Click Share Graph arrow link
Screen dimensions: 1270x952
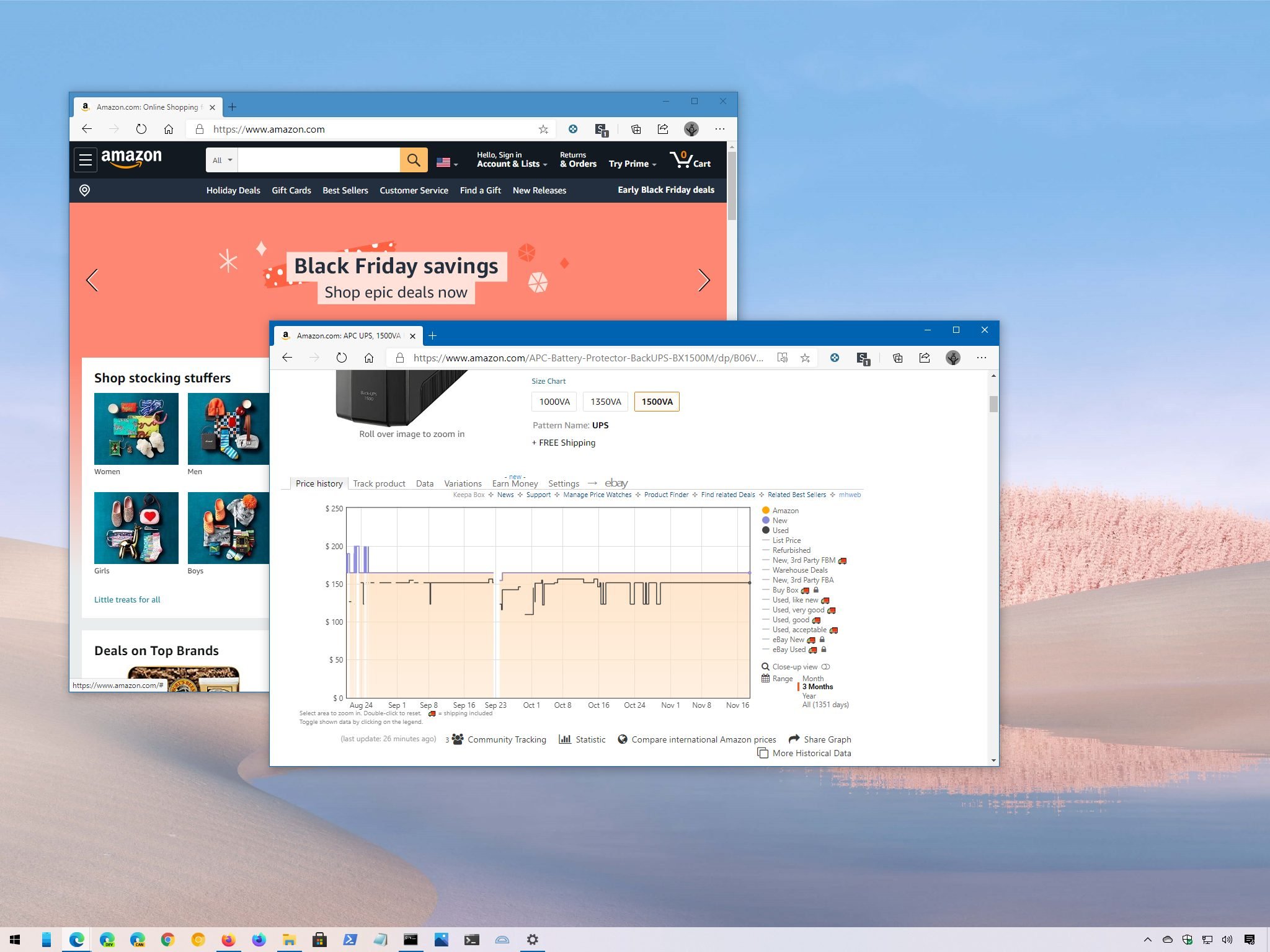pos(820,739)
